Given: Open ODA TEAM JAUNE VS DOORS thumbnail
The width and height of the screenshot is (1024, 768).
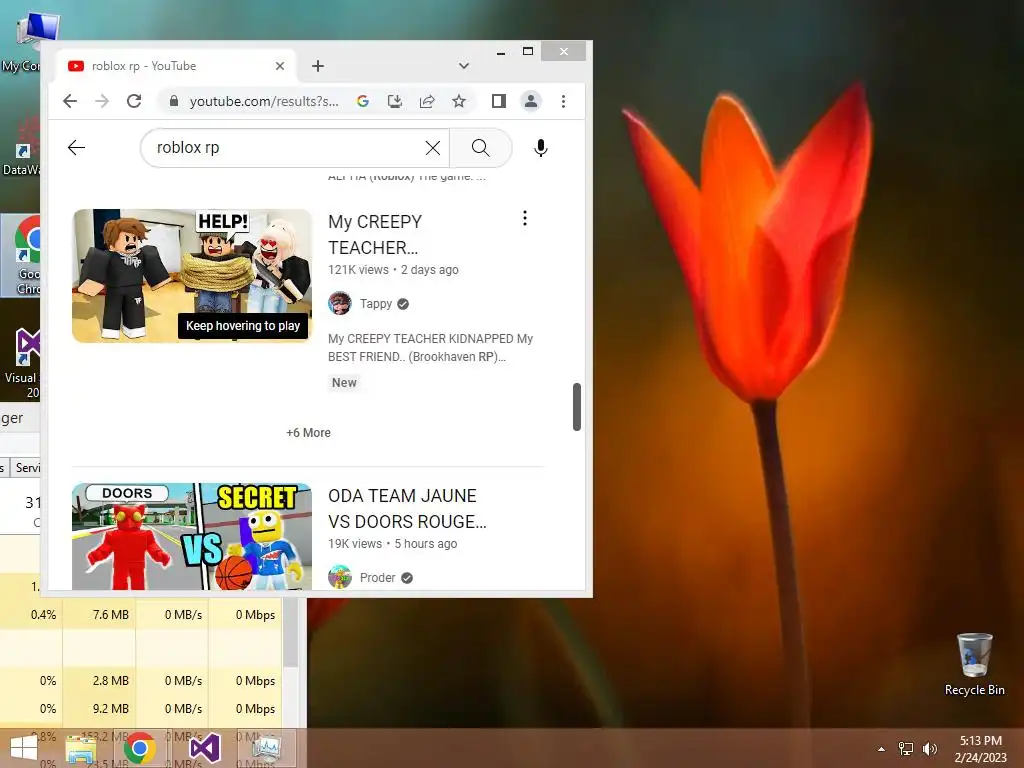Looking at the screenshot, I should [192, 537].
